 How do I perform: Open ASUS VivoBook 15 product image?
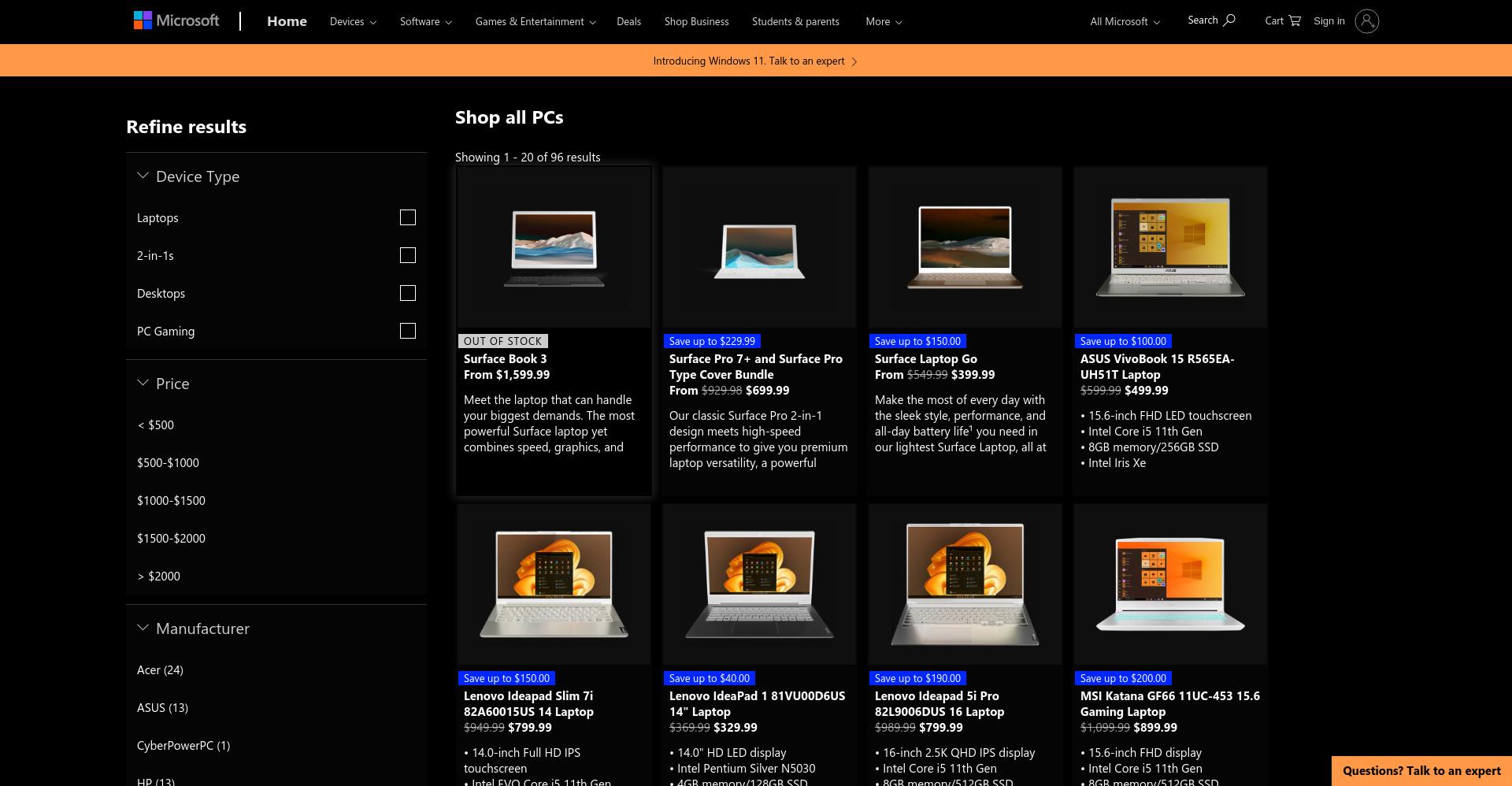(1170, 247)
